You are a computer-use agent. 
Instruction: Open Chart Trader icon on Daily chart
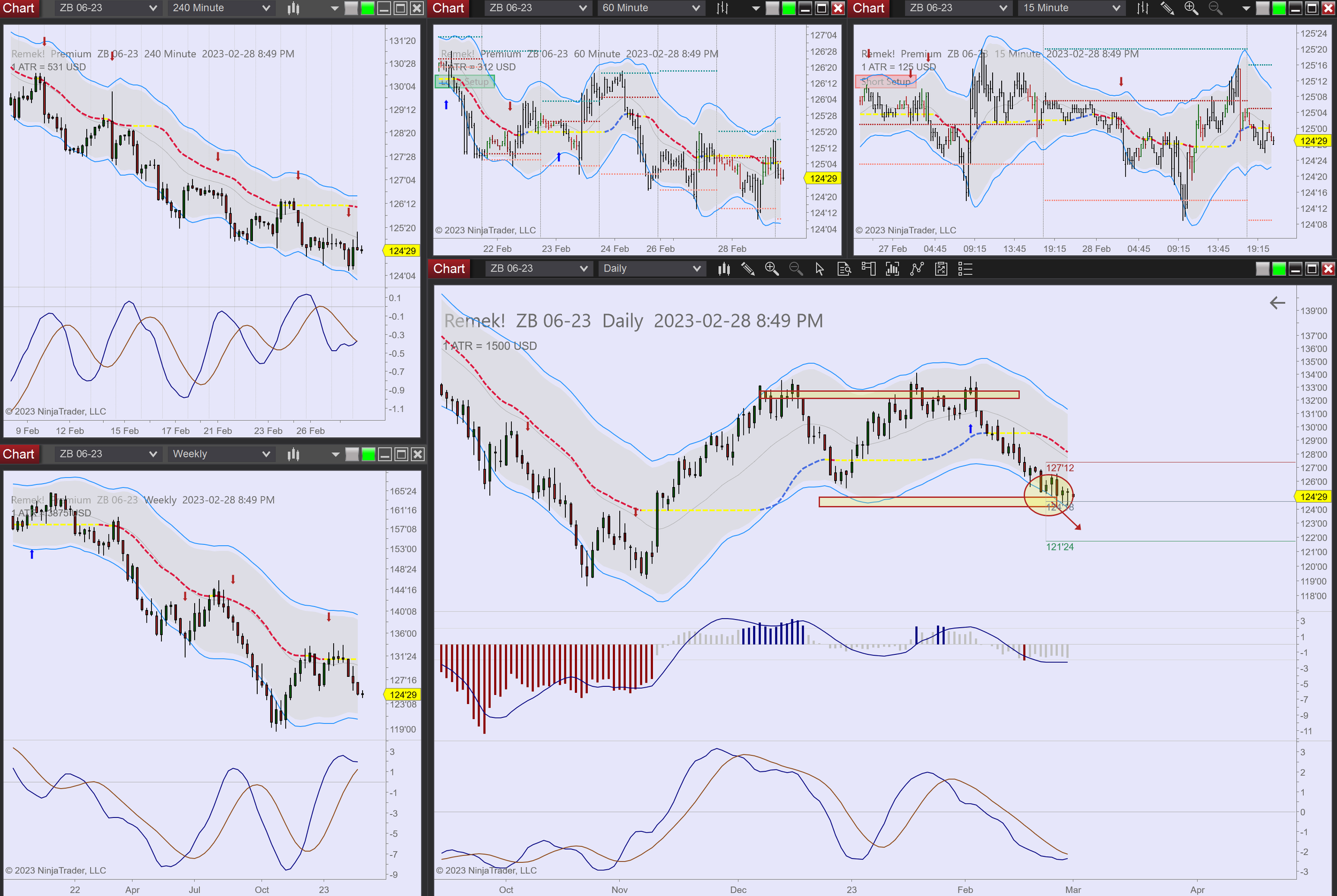869,268
